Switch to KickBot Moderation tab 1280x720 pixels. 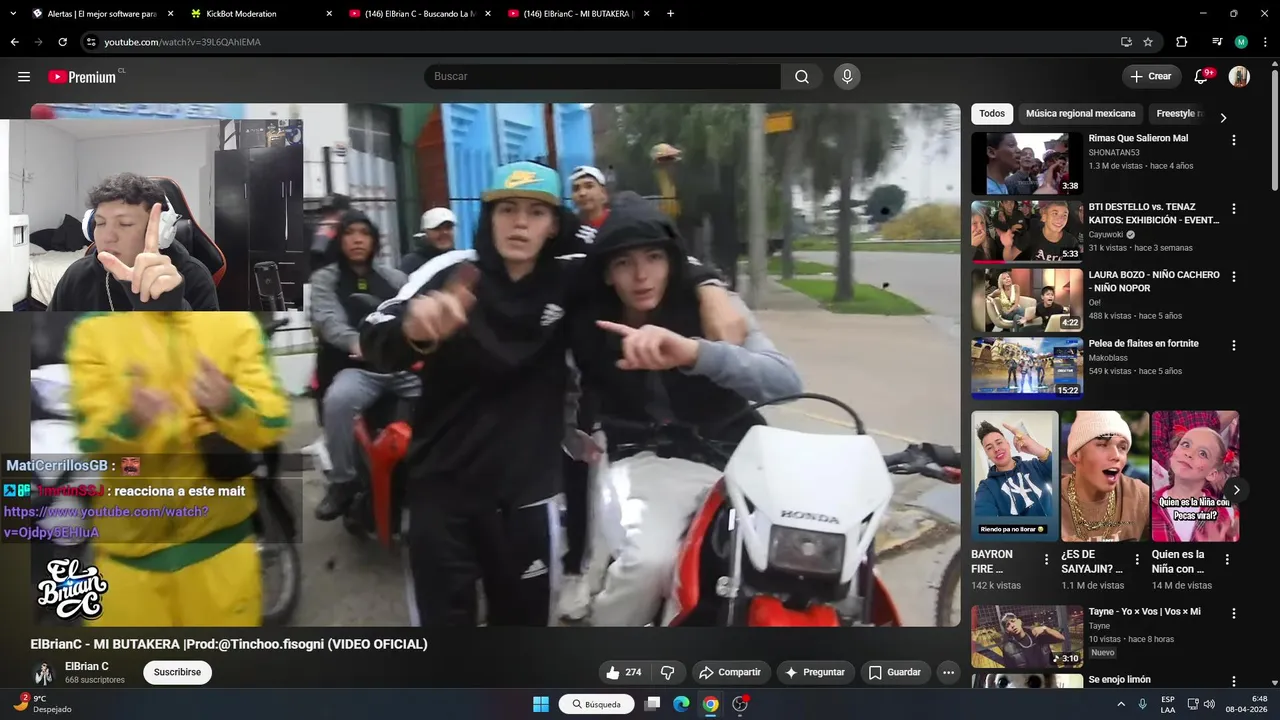coord(260,14)
